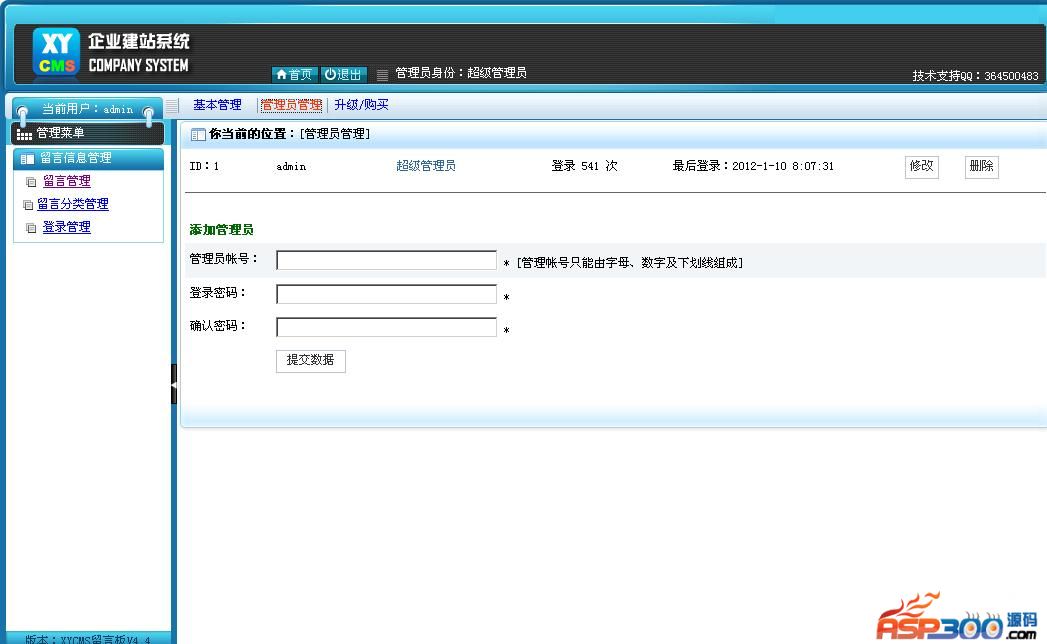Click the grid icon beside 管理菜单
The image size is (1047, 644).
click(x=24, y=135)
